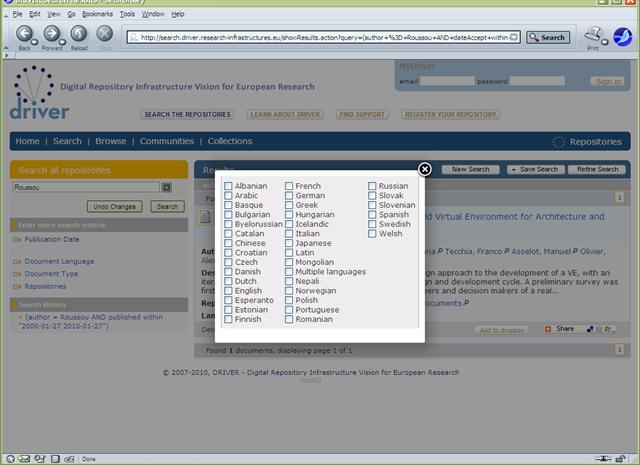Check the French language checkbox
This screenshot has height=465, width=640.
click(289, 186)
